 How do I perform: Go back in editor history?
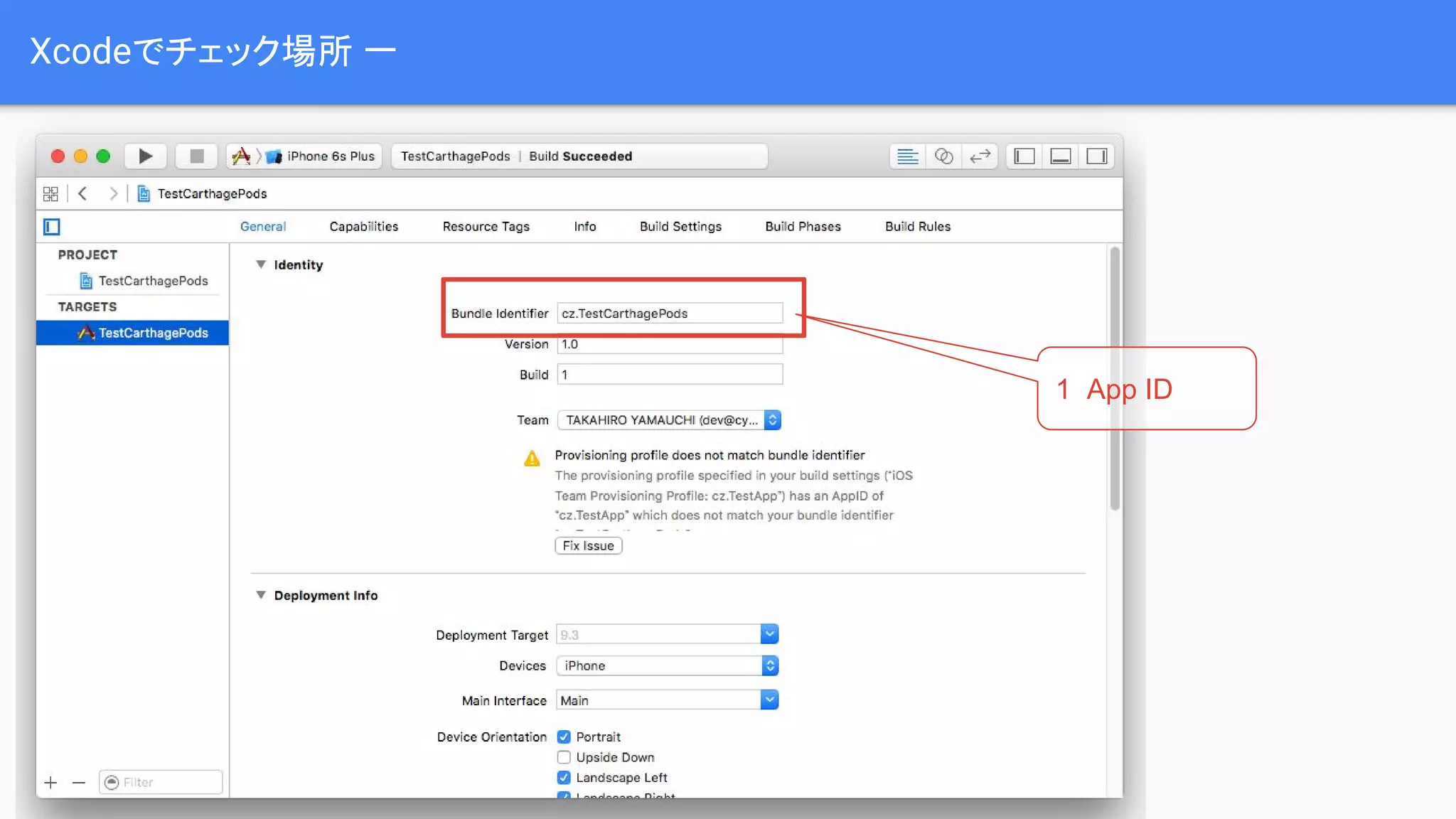click(82, 193)
